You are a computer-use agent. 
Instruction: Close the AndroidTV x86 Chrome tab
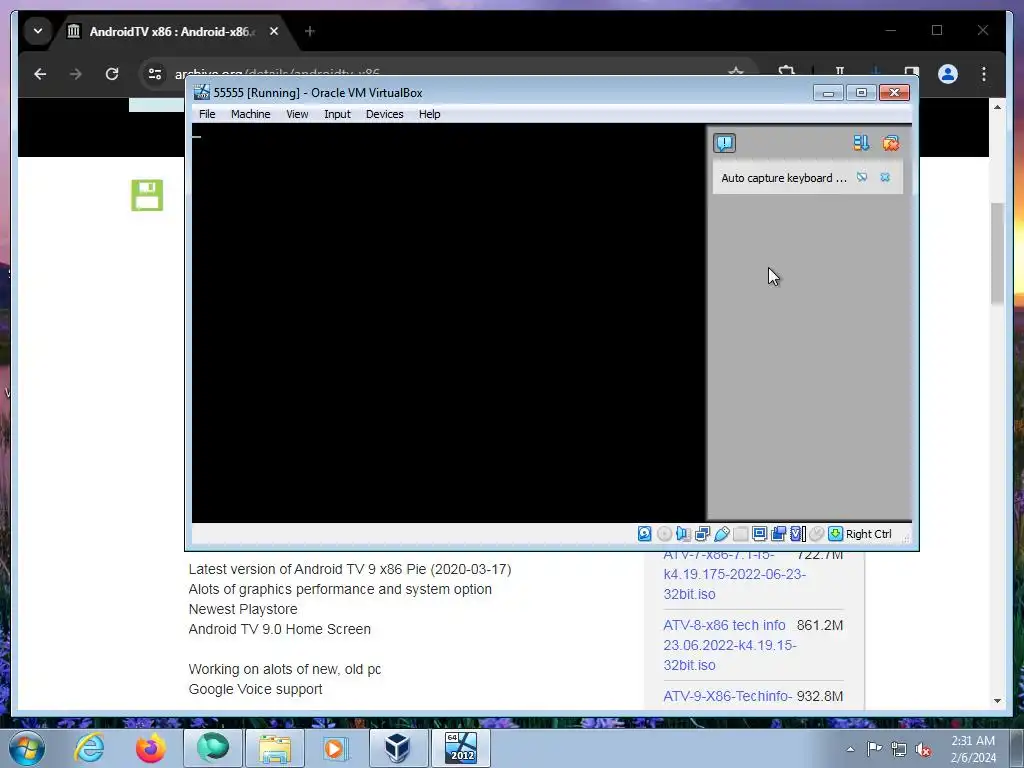point(274,31)
